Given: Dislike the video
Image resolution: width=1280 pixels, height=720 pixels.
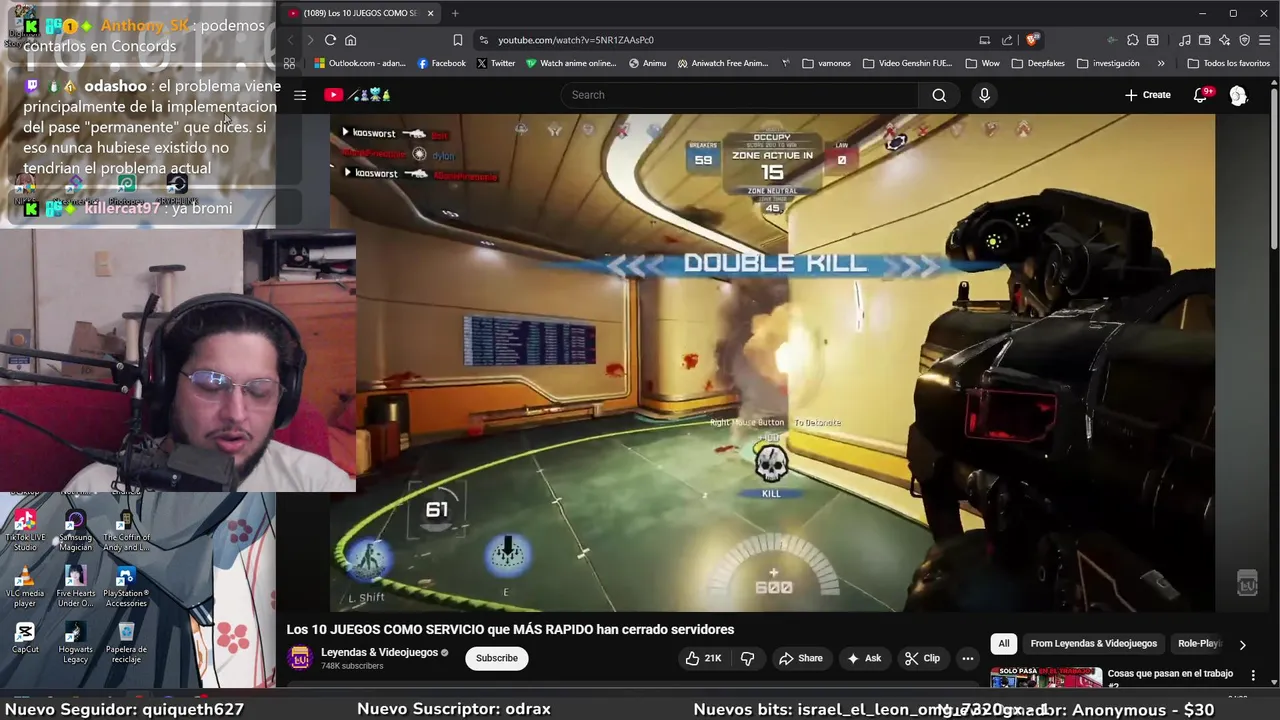Looking at the screenshot, I should tap(747, 658).
